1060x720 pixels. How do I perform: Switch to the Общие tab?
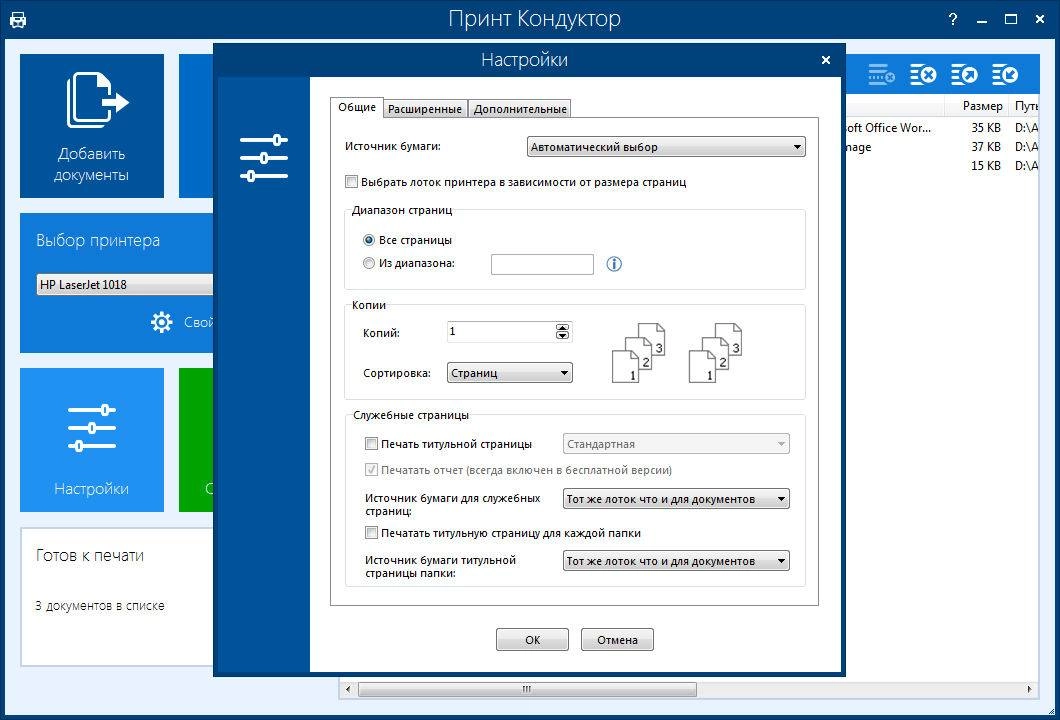click(x=357, y=107)
